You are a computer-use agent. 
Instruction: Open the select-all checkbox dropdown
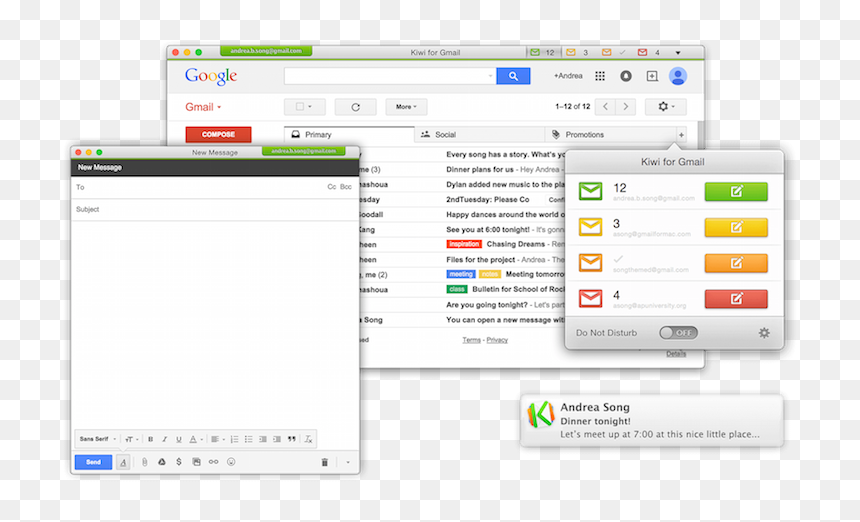[x=304, y=107]
